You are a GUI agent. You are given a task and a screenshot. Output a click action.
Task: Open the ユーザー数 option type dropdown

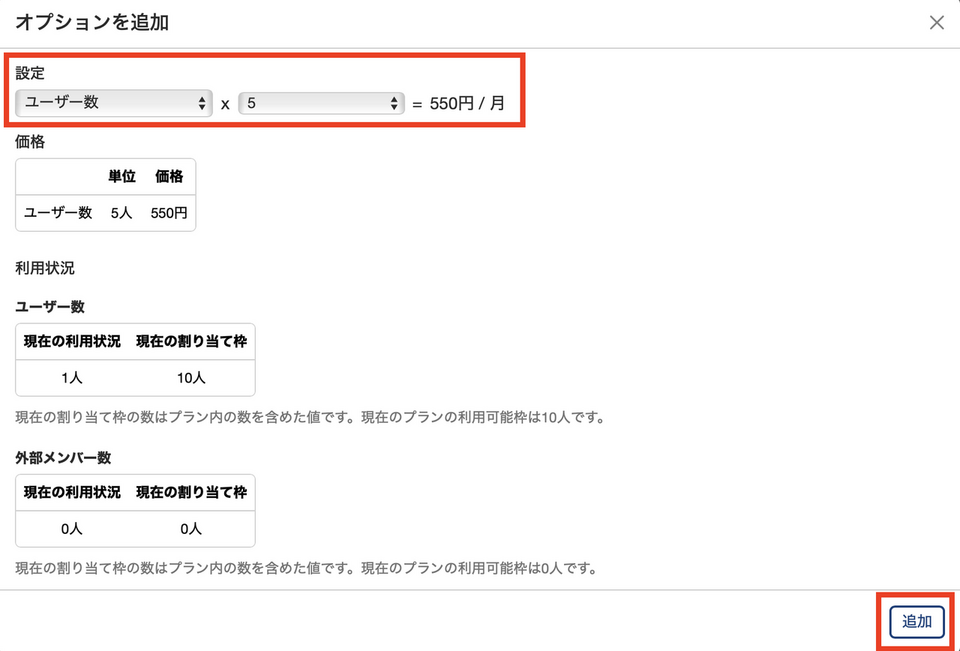(x=114, y=103)
